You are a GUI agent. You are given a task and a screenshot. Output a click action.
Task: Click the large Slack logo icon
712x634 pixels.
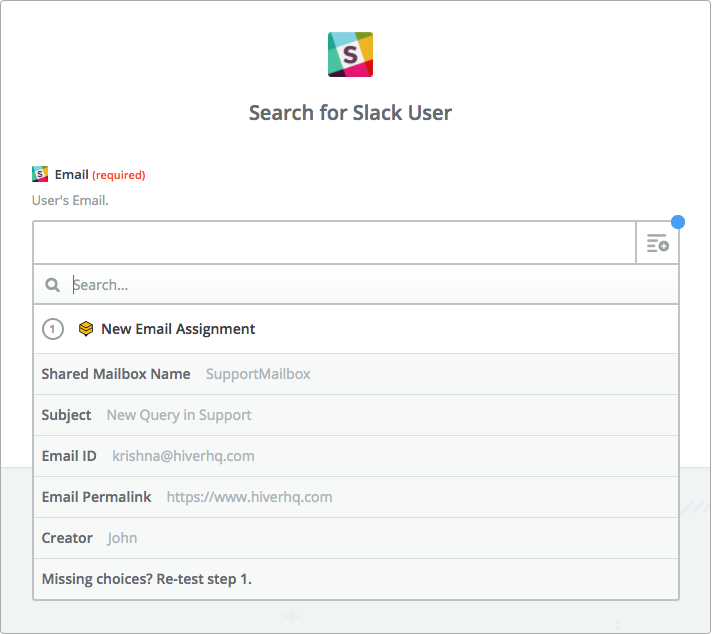pos(350,54)
